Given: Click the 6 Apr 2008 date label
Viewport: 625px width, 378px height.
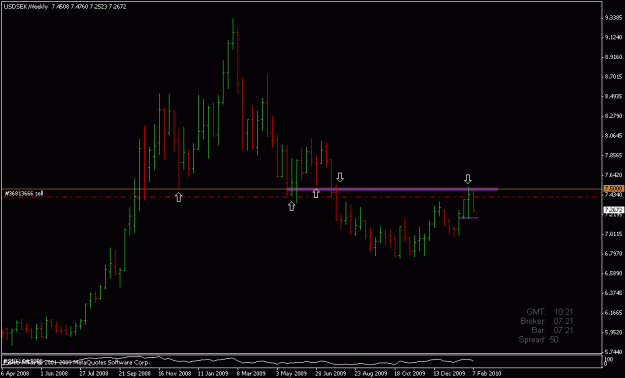Looking at the screenshot, I should (15, 374).
